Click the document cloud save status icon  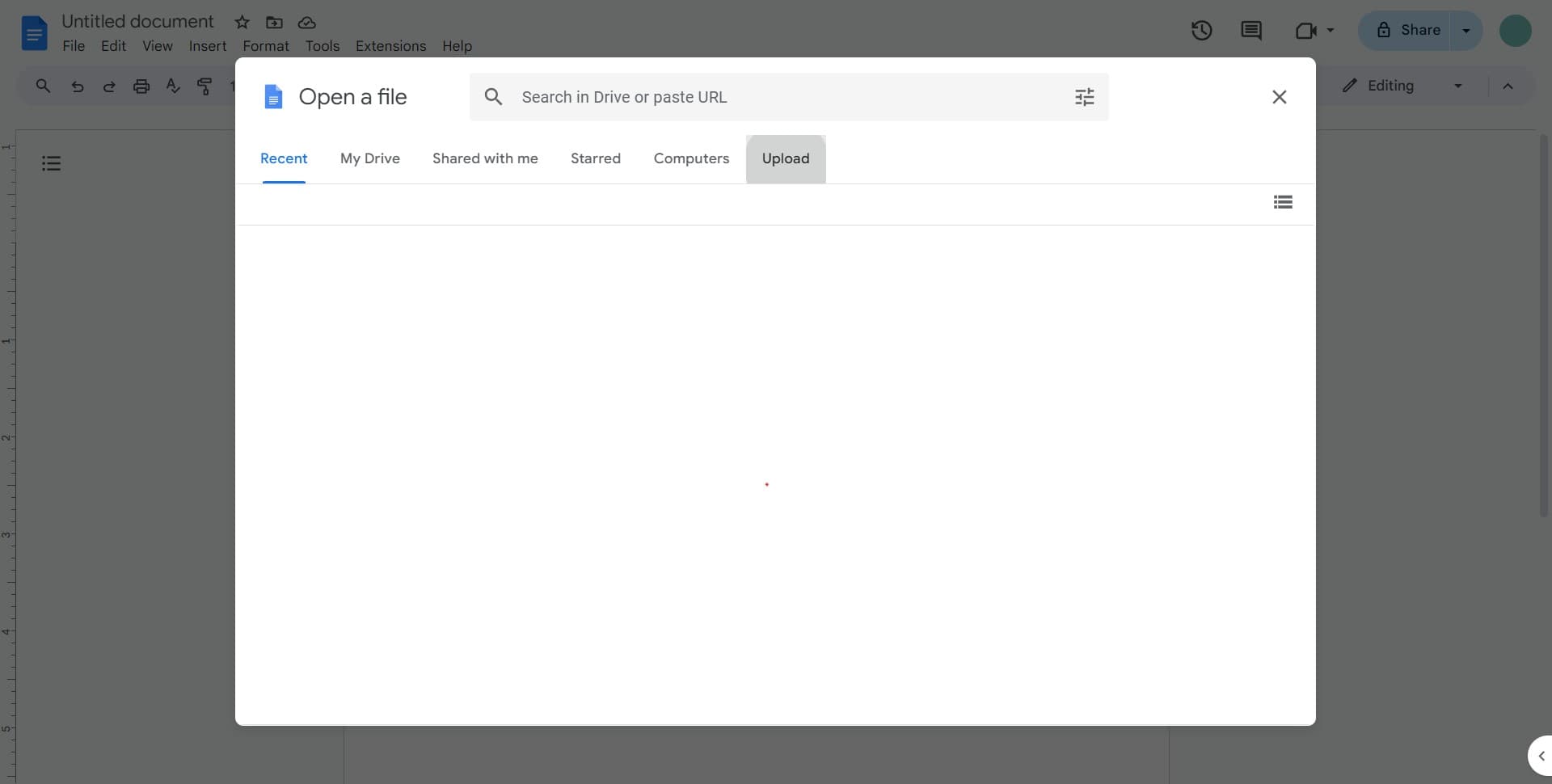(x=307, y=23)
